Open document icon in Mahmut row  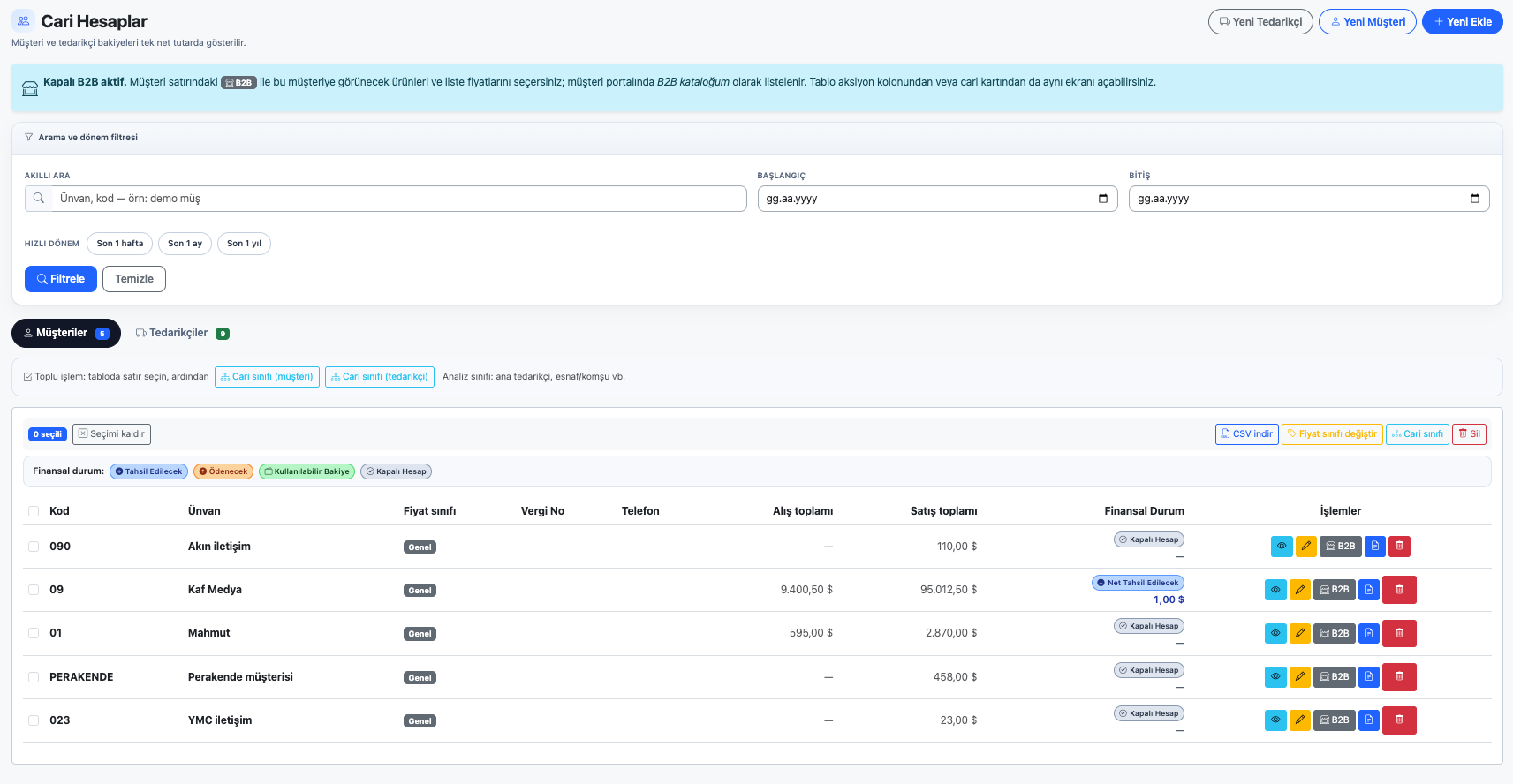click(x=1368, y=633)
